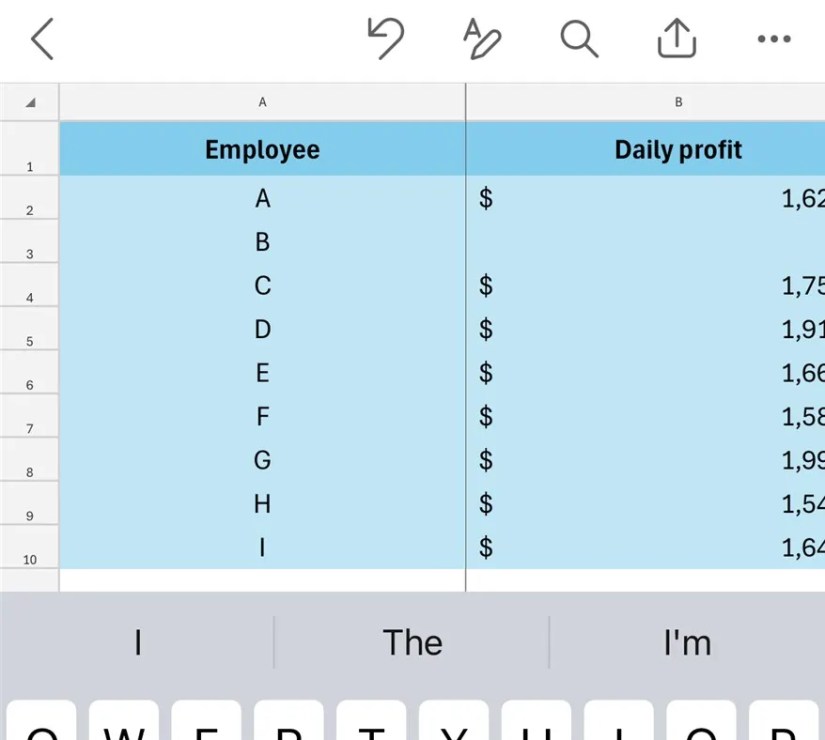825x740 pixels.
Task: Open the search magnifier icon
Action: point(579,38)
